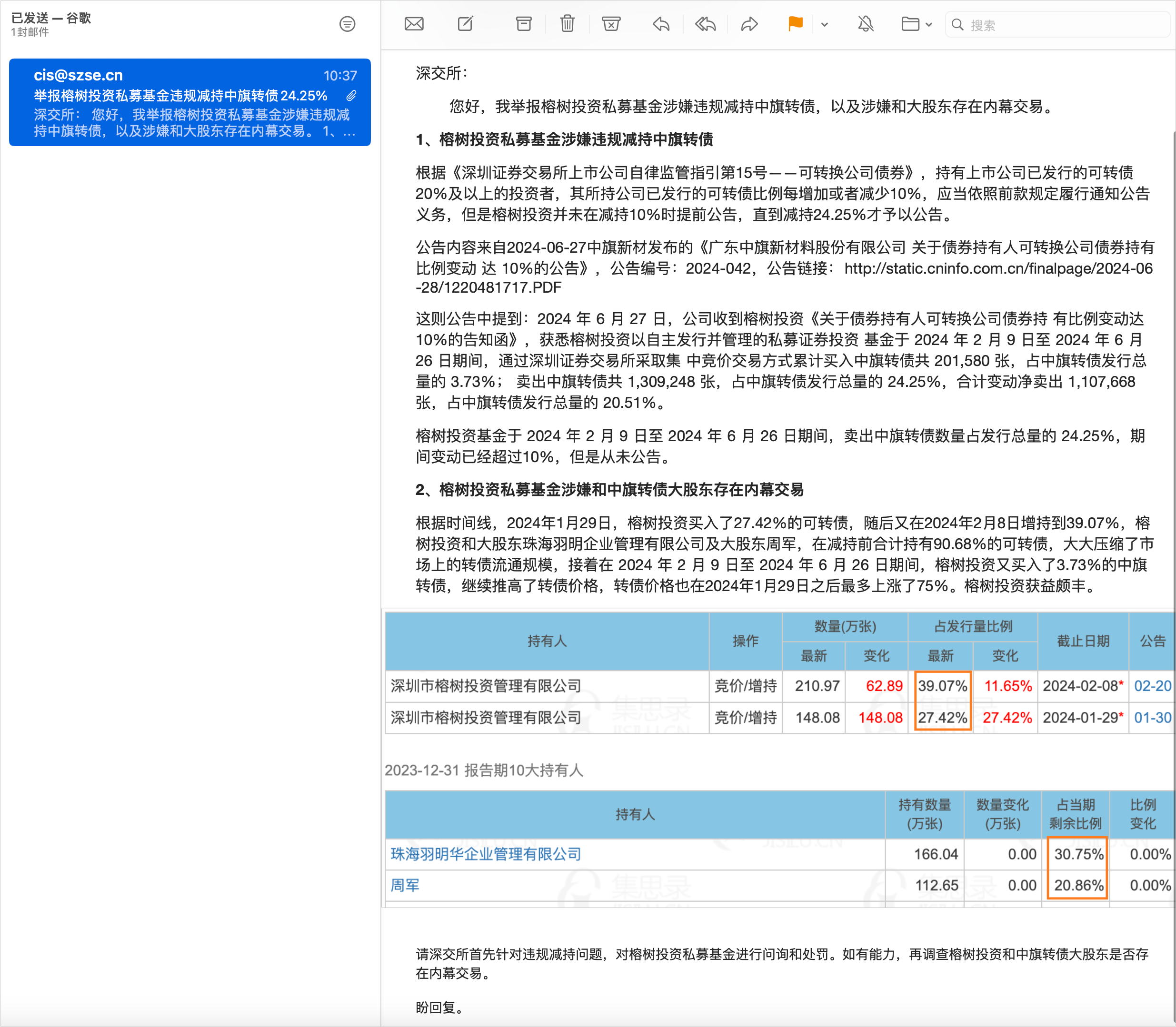Reply to the message
This screenshot has width=1176, height=1027.
tap(661, 24)
